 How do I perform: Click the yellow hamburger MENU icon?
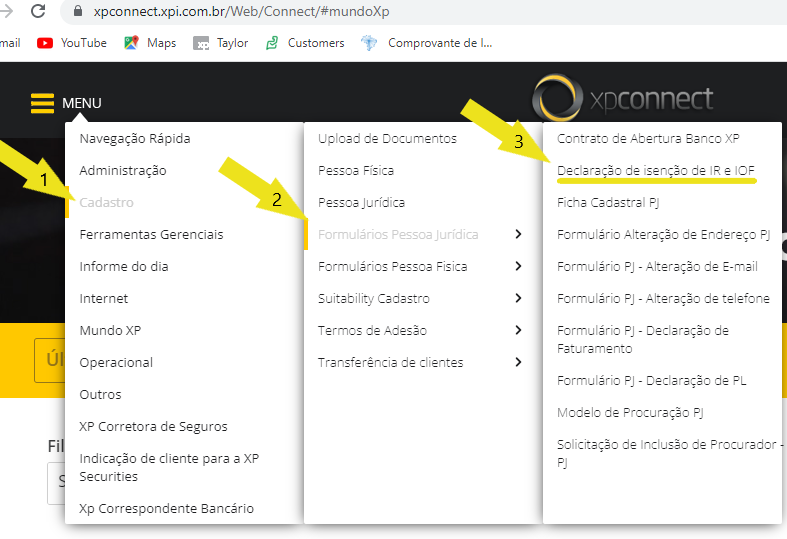pyautogui.click(x=42, y=103)
